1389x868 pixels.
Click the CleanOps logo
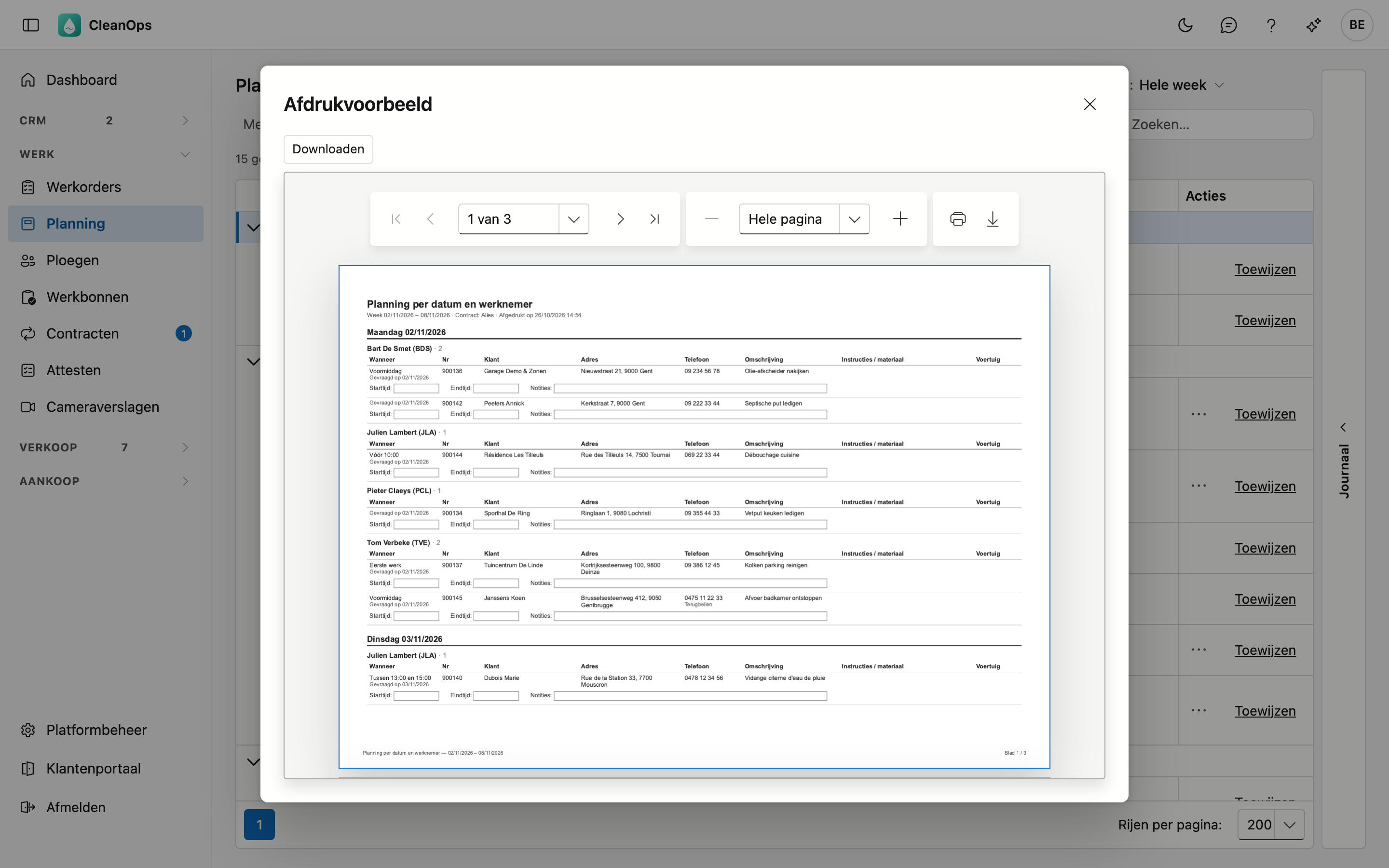coord(69,25)
